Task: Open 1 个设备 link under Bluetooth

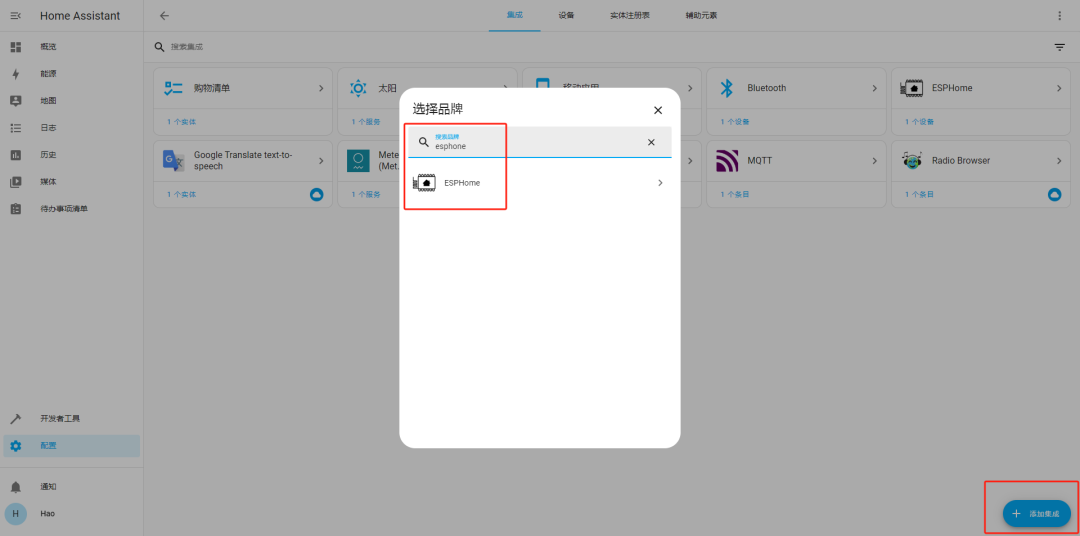Action: pyautogui.click(x=735, y=122)
